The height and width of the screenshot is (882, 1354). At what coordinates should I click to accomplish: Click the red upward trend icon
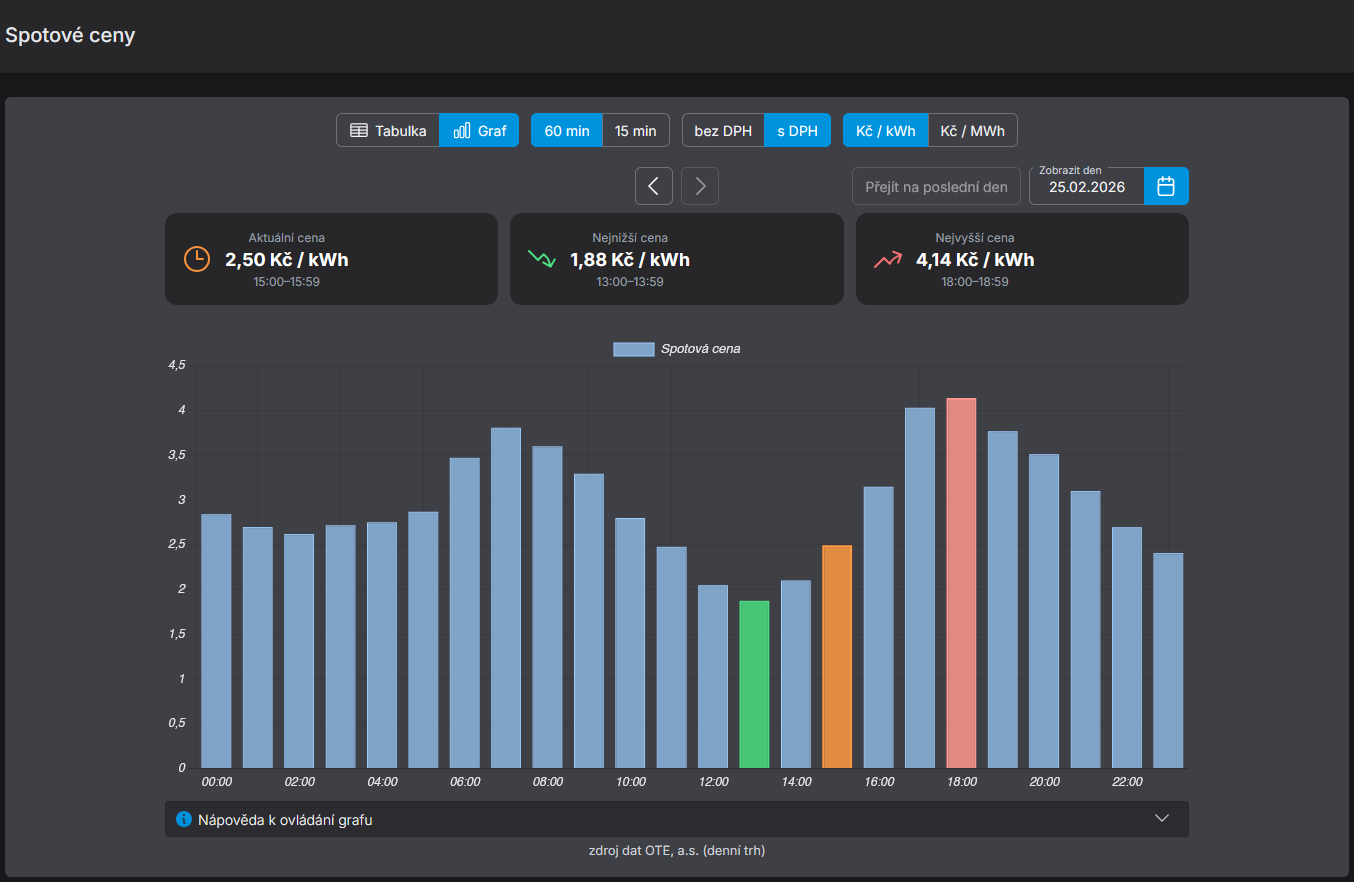887,259
